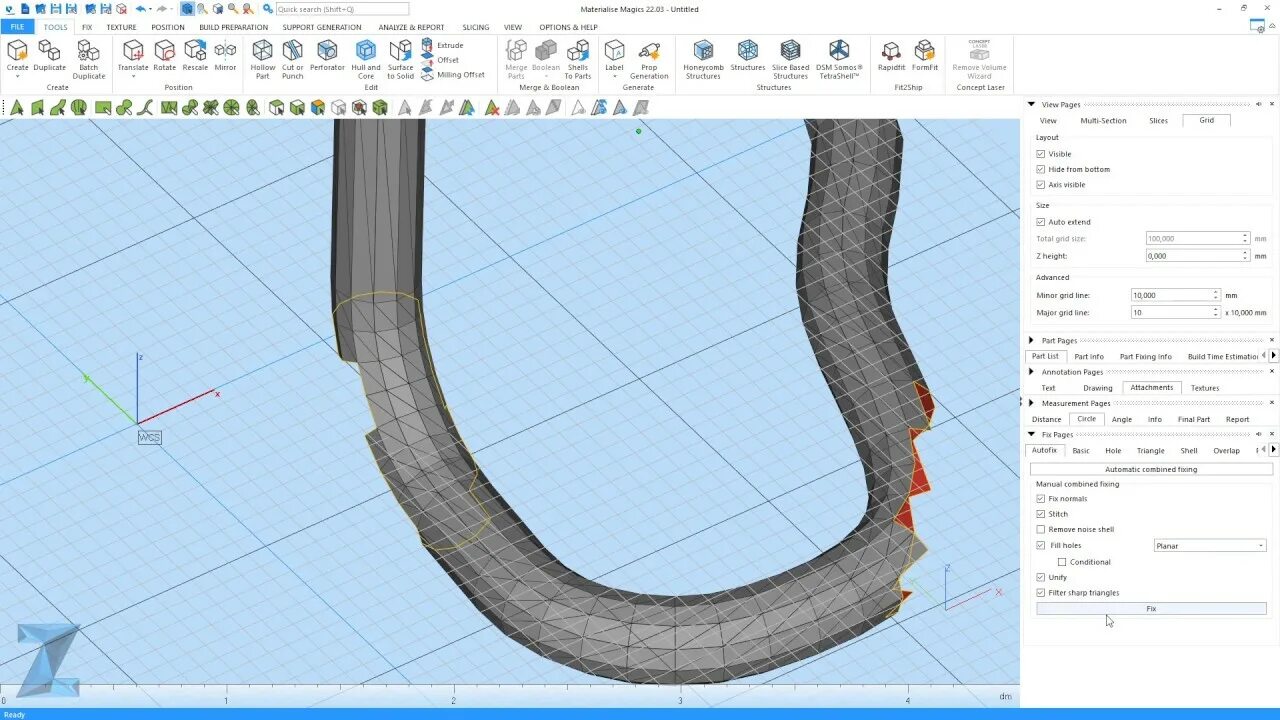The image size is (1280, 720).
Task: Activate the Rescale tool
Action: pyautogui.click(x=195, y=57)
